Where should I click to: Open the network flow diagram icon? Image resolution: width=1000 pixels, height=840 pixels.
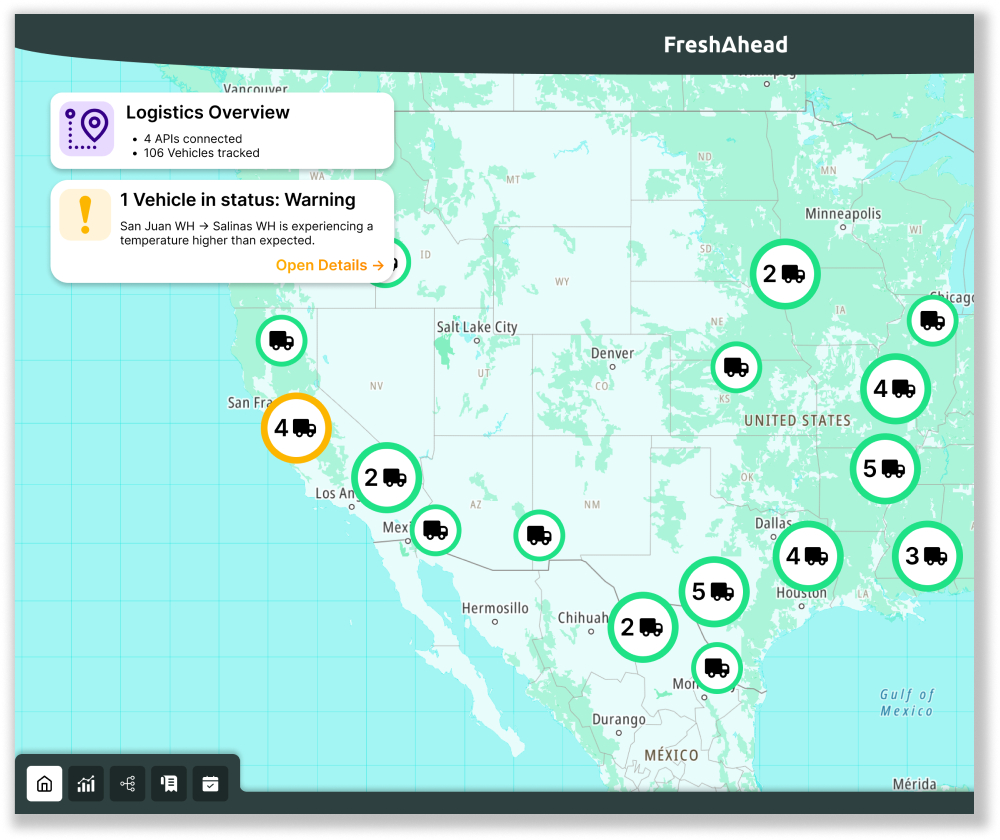pyautogui.click(x=128, y=784)
